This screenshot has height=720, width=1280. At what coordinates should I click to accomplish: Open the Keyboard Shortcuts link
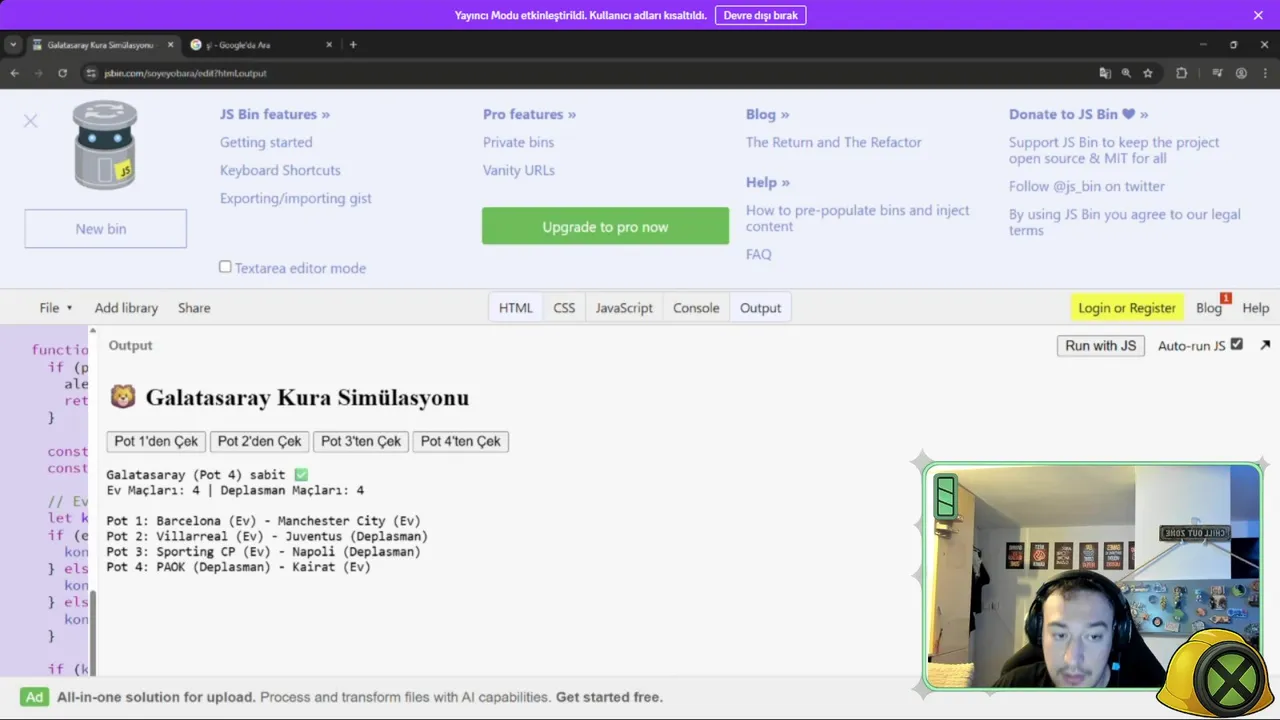(280, 170)
